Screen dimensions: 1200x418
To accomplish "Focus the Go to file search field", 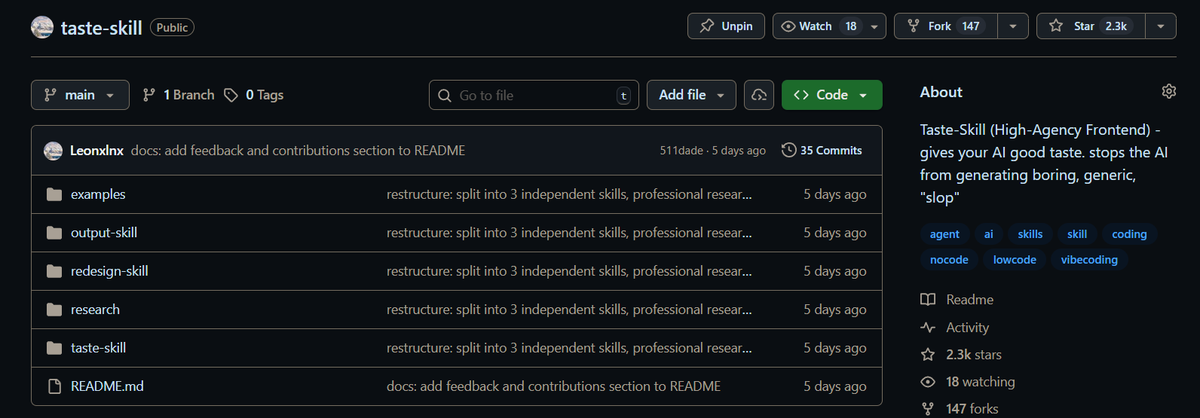I will pos(534,95).
